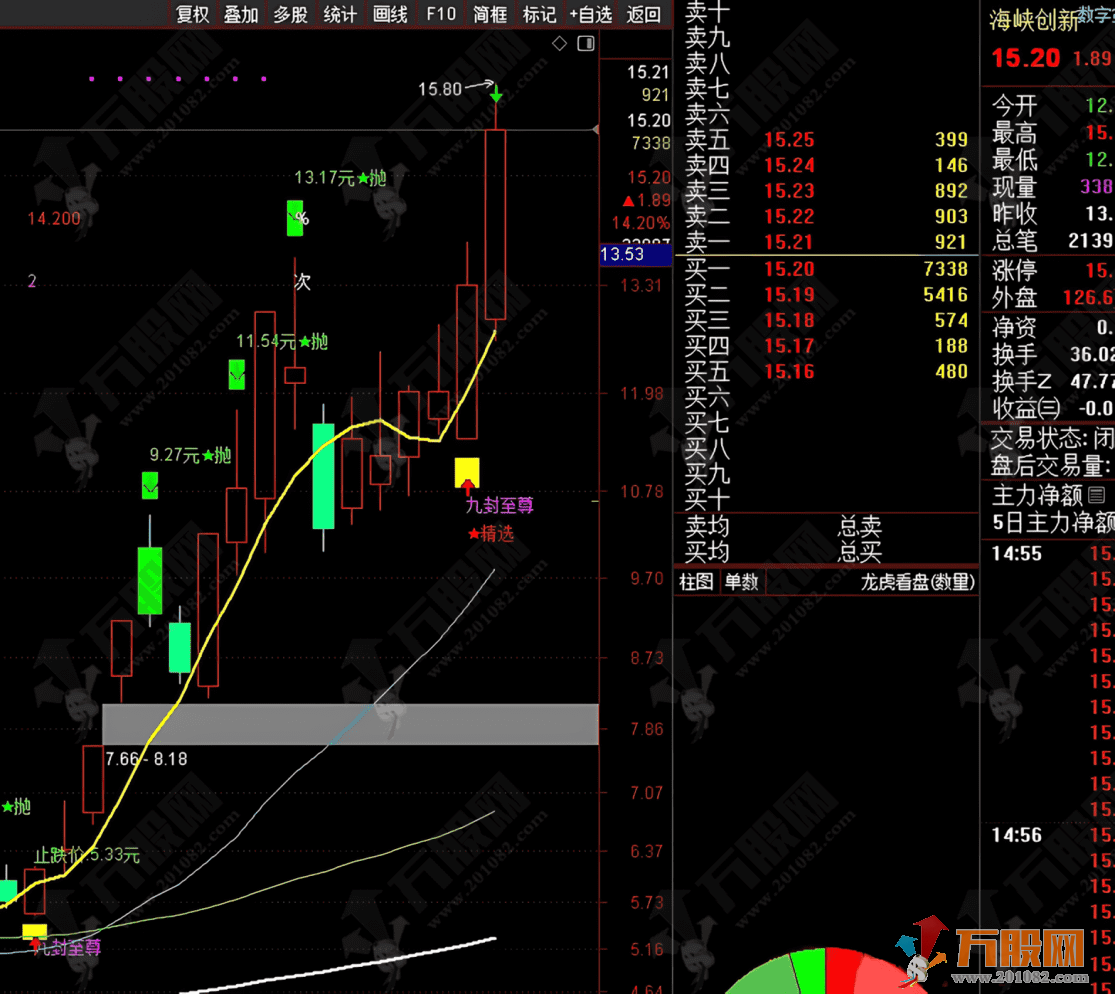Toggle 复权 price adjustment
This screenshot has height=994, width=1115.
click(x=192, y=14)
